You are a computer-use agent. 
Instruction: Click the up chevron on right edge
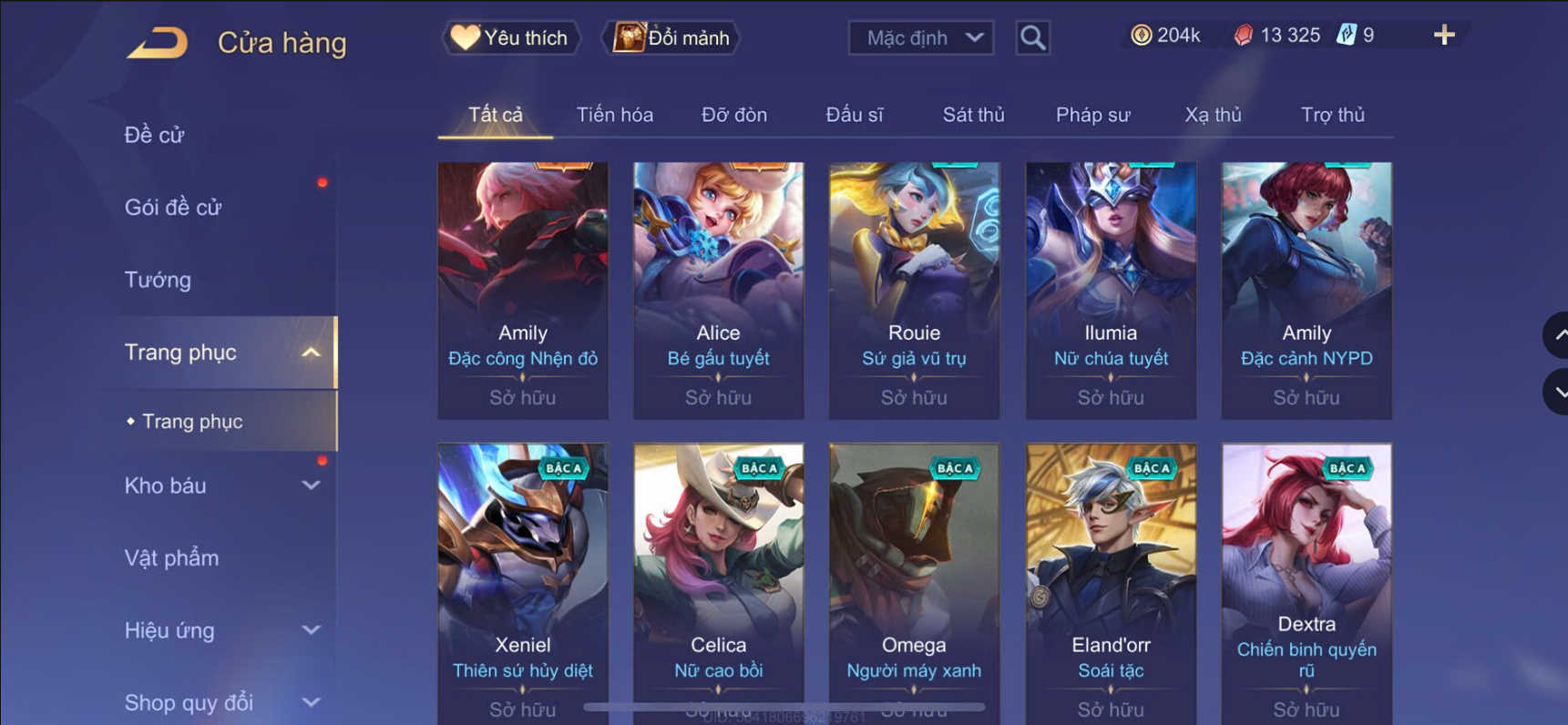pyautogui.click(x=1557, y=335)
